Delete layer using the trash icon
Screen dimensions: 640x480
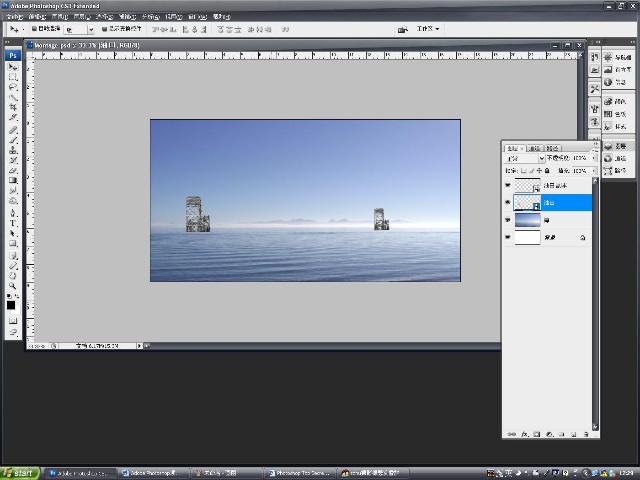click(586, 434)
